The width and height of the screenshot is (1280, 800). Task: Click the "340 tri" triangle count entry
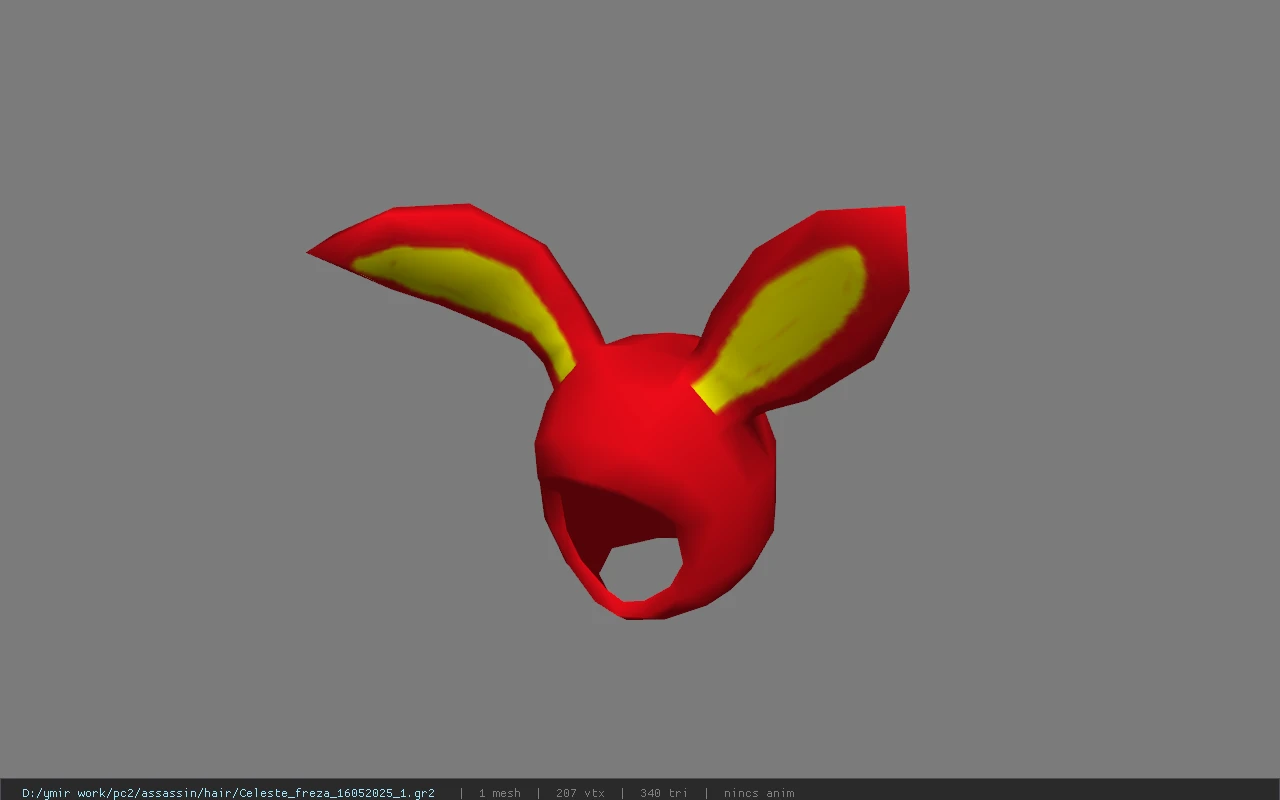pos(664,793)
